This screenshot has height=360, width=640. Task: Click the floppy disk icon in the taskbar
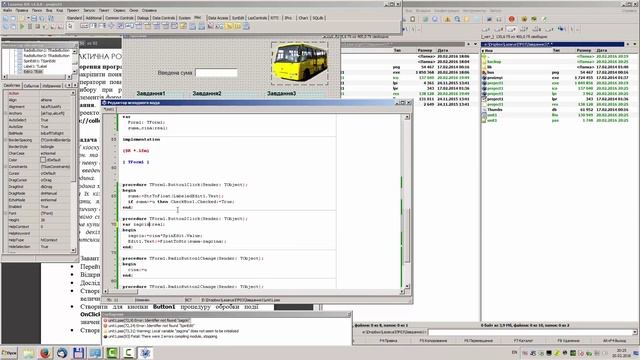tap(78, 353)
